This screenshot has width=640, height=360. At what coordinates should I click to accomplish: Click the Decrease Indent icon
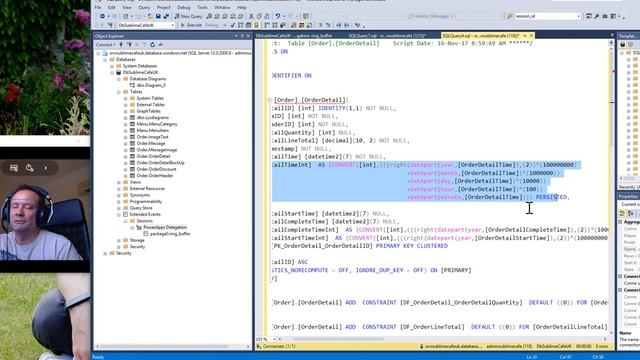(x=339, y=25)
